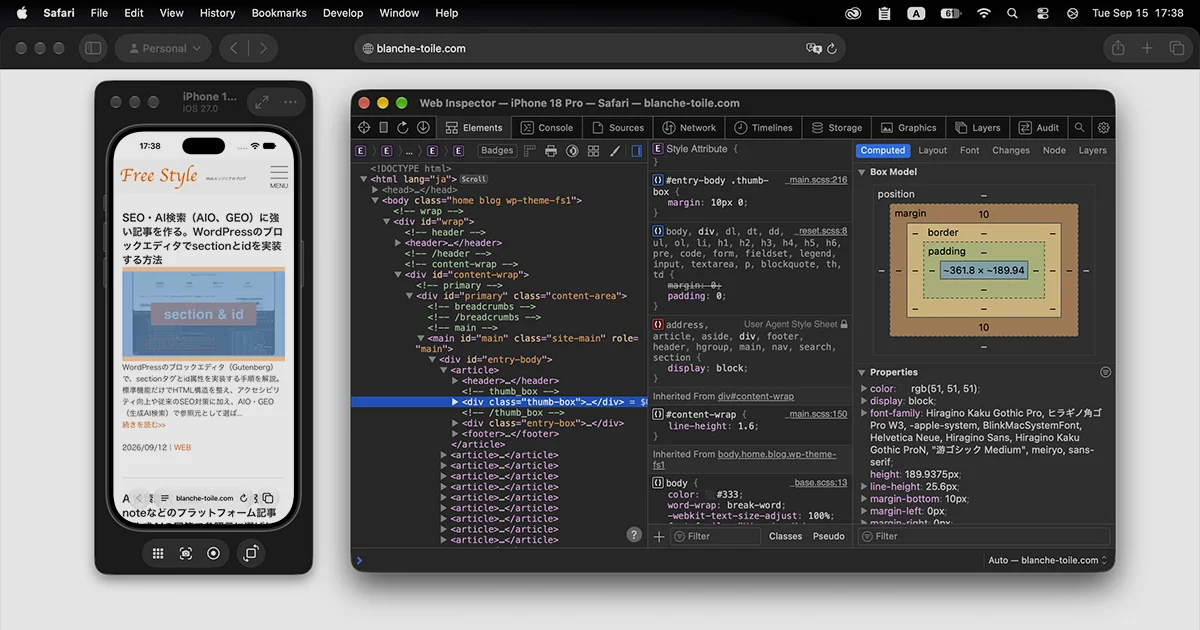Expand the color computed property
Screen dimensions: 1200x630
tap(864, 389)
